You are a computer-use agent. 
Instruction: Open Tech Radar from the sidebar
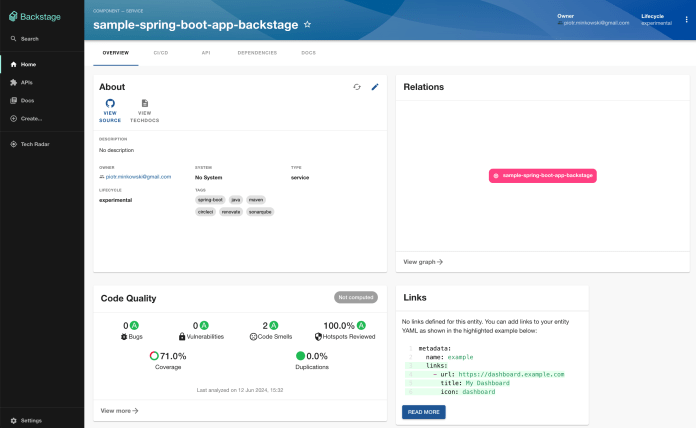pos(34,144)
